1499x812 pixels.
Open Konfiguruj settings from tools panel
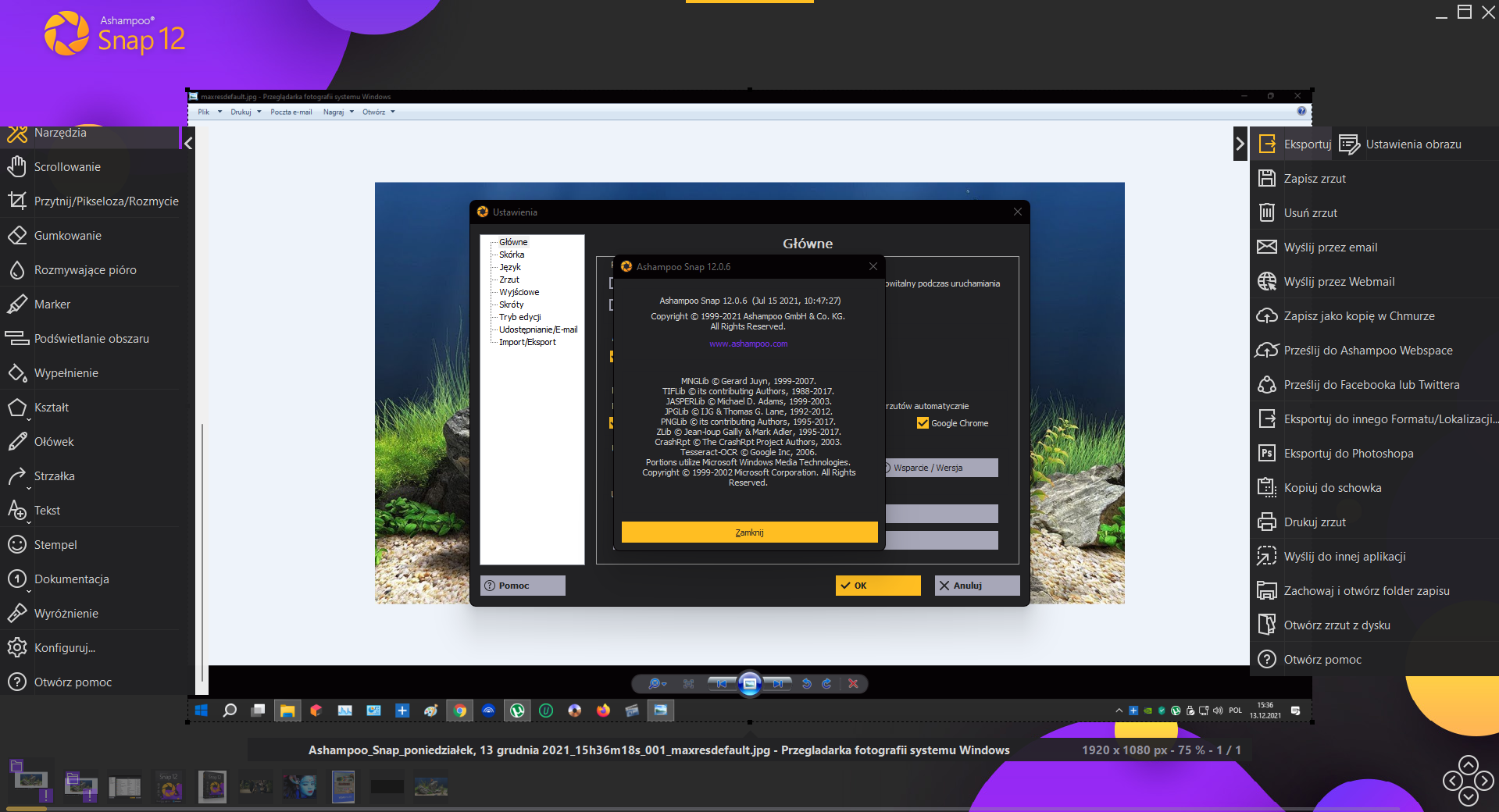click(90, 648)
